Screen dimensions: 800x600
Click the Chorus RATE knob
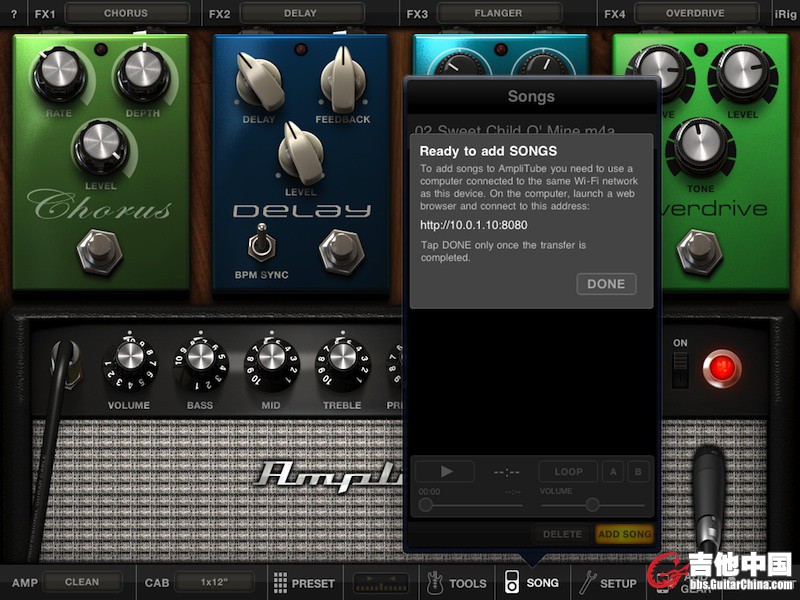coord(59,73)
